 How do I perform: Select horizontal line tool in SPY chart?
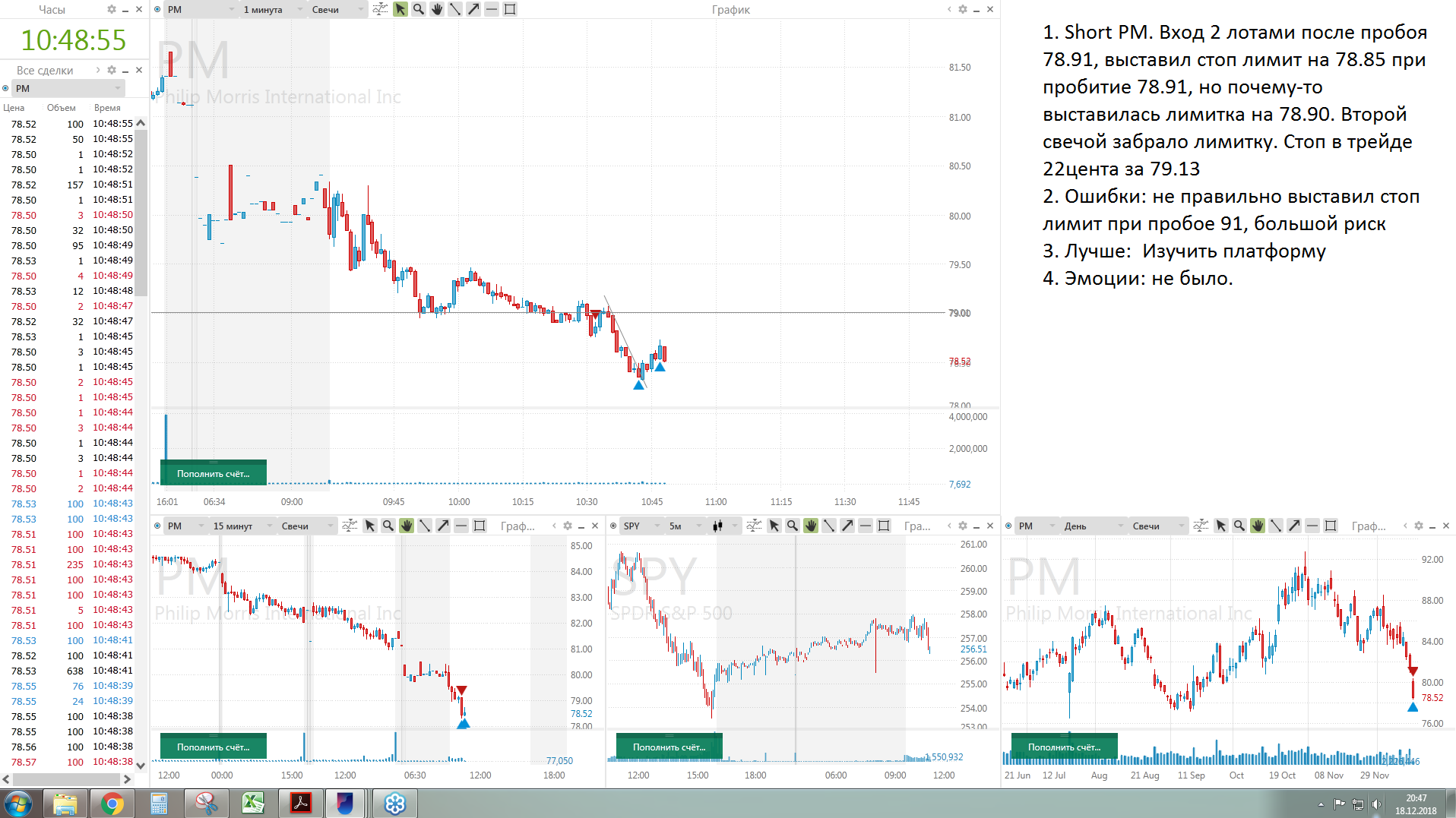[866, 526]
